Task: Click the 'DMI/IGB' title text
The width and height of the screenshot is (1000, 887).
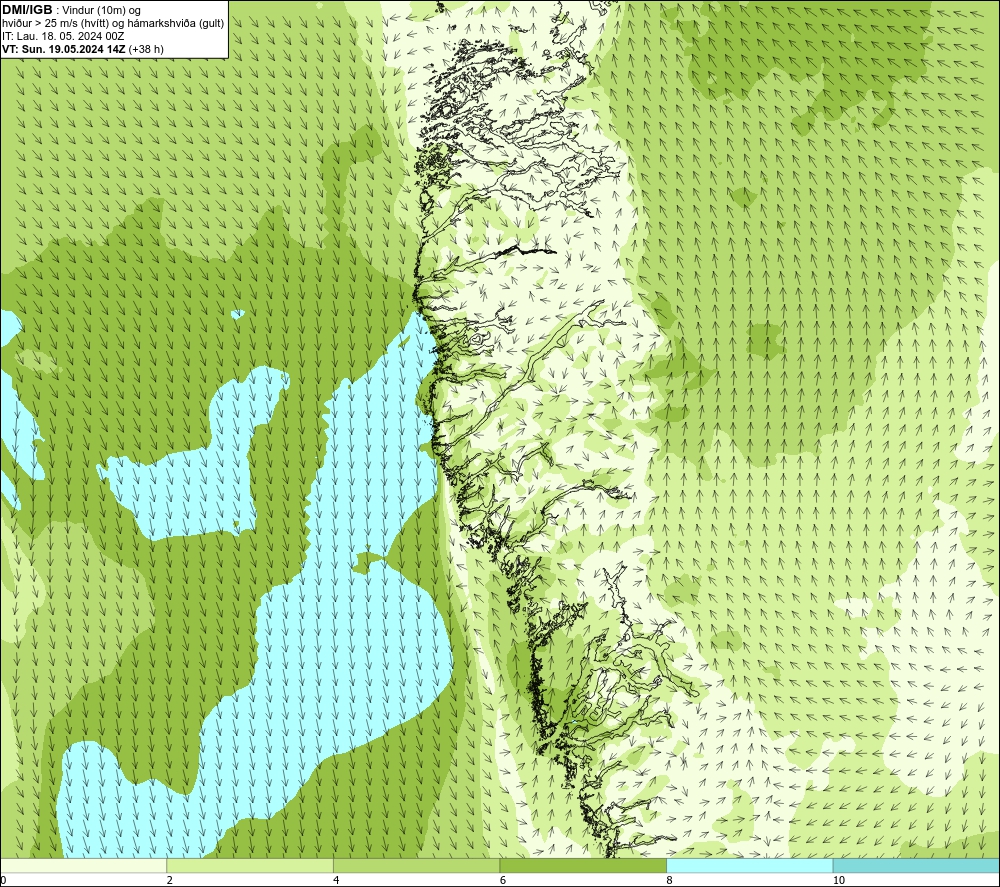Action: coord(27,10)
